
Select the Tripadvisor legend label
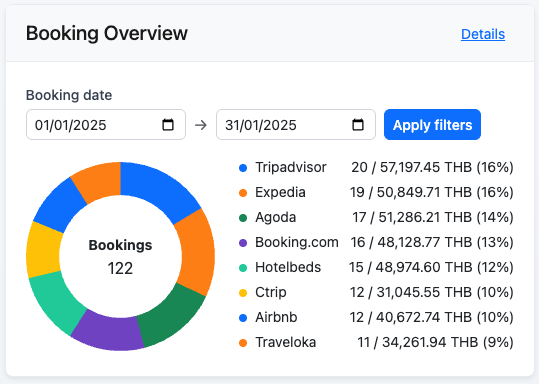pyautogui.click(x=291, y=167)
